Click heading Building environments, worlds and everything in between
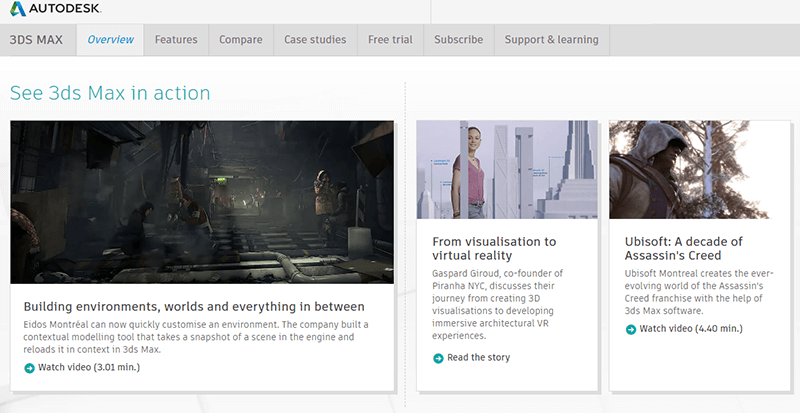This screenshot has height=413, width=800. [194, 307]
